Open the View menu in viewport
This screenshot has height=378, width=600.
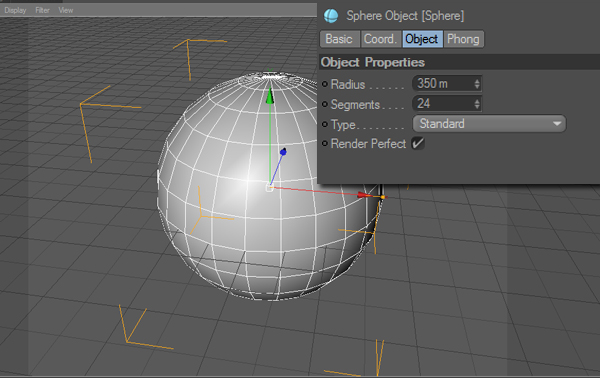pos(66,10)
